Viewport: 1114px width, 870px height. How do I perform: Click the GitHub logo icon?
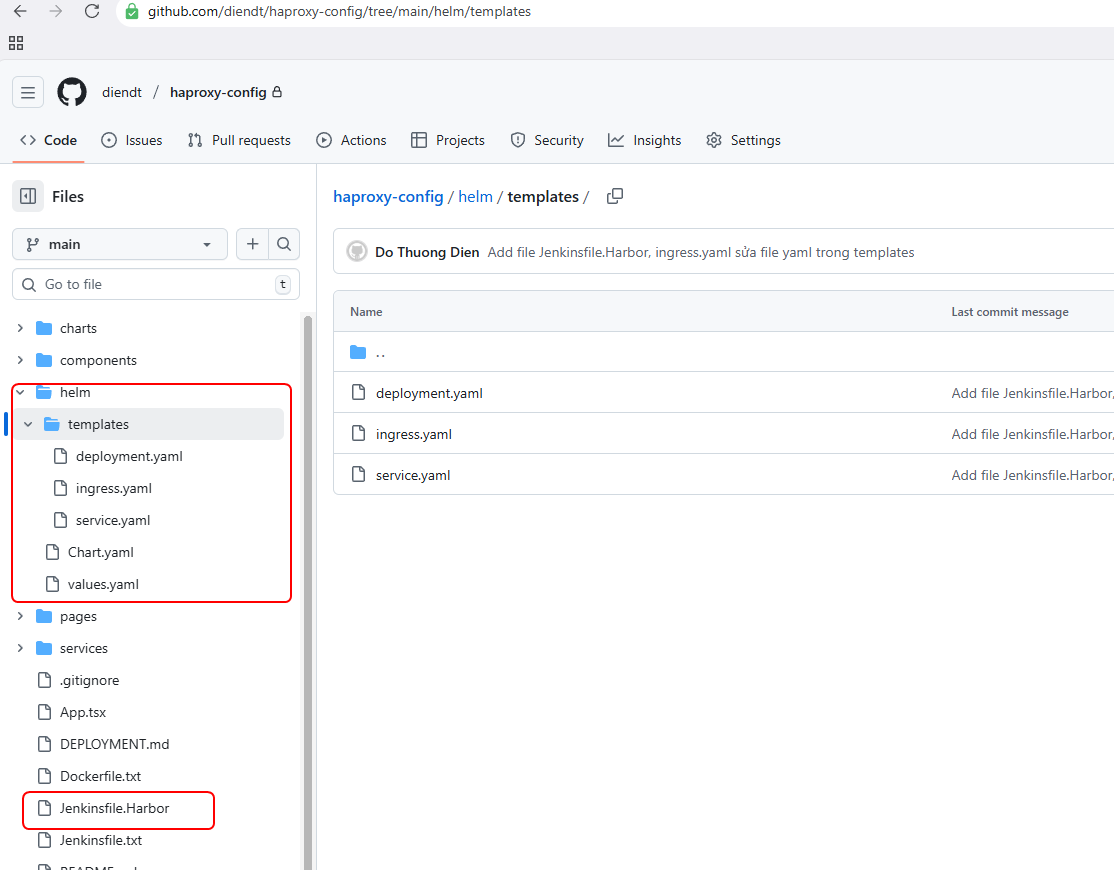click(x=72, y=92)
